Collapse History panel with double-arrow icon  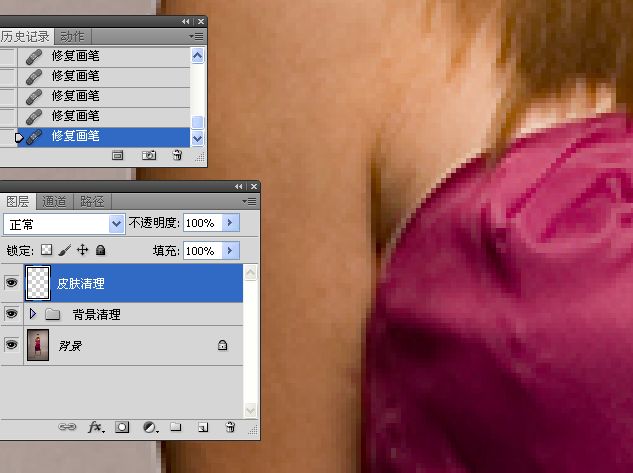click(185, 21)
